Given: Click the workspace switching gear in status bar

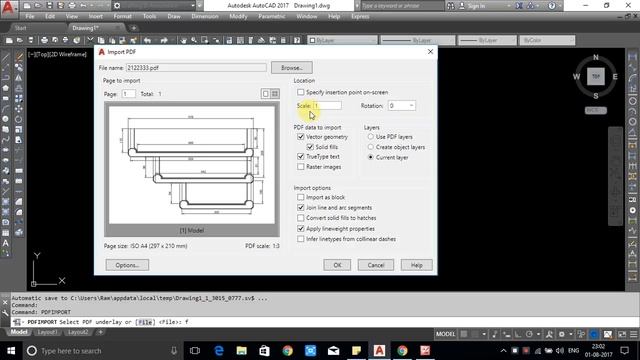Looking at the screenshot, I should [562, 334].
